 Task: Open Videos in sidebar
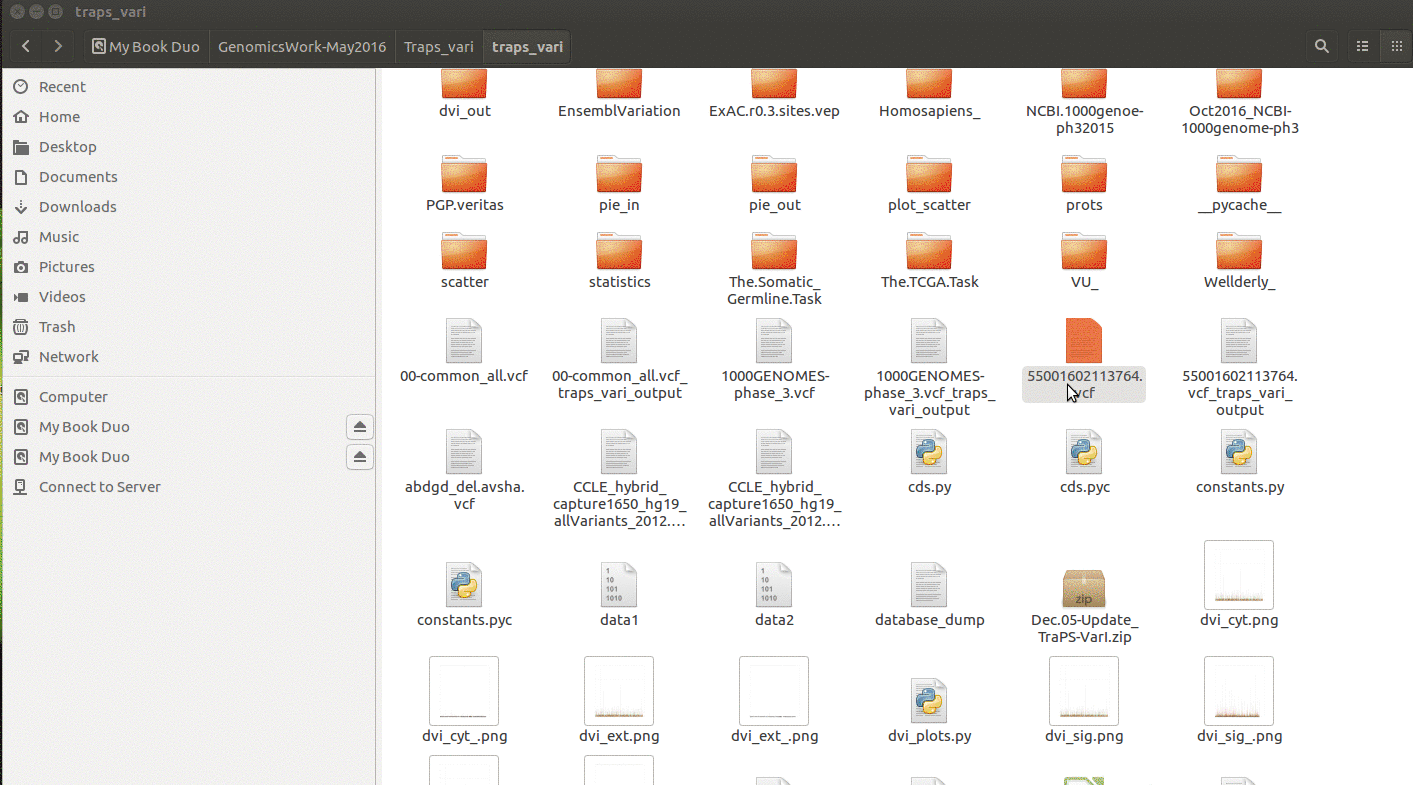click(62, 297)
